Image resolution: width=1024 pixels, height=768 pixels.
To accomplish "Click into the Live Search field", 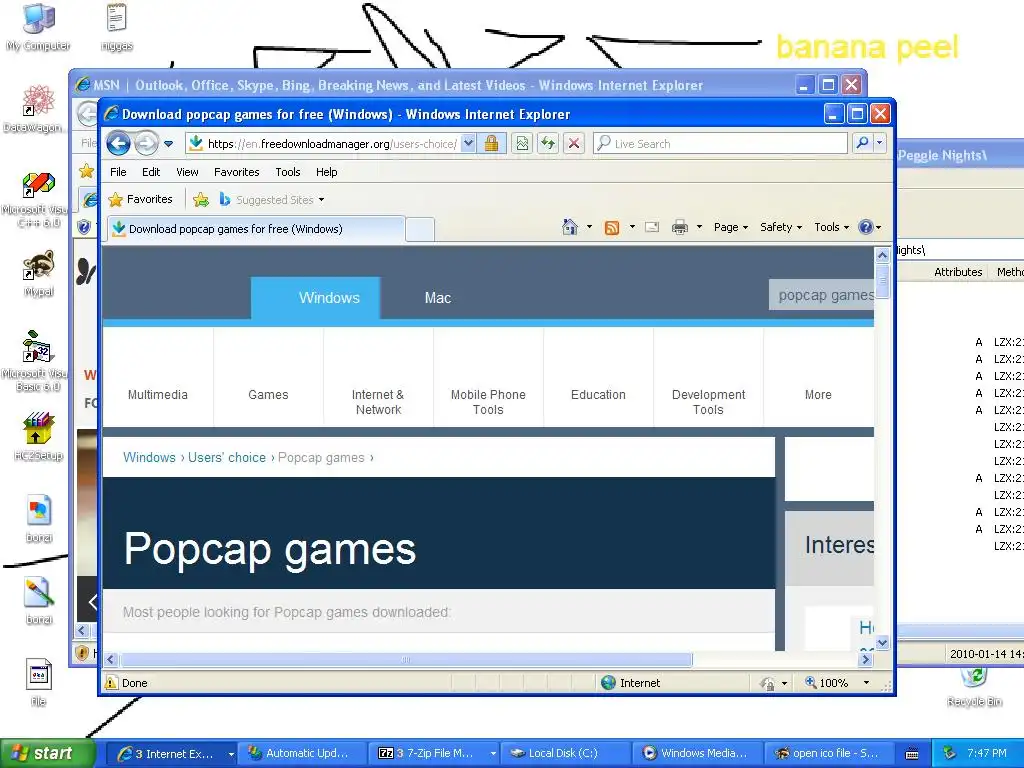I will pos(720,143).
